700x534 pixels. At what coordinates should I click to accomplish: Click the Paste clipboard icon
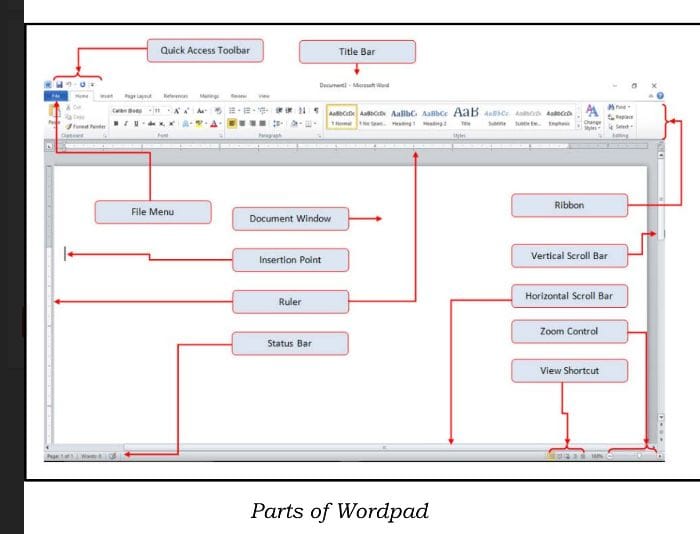[54, 112]
